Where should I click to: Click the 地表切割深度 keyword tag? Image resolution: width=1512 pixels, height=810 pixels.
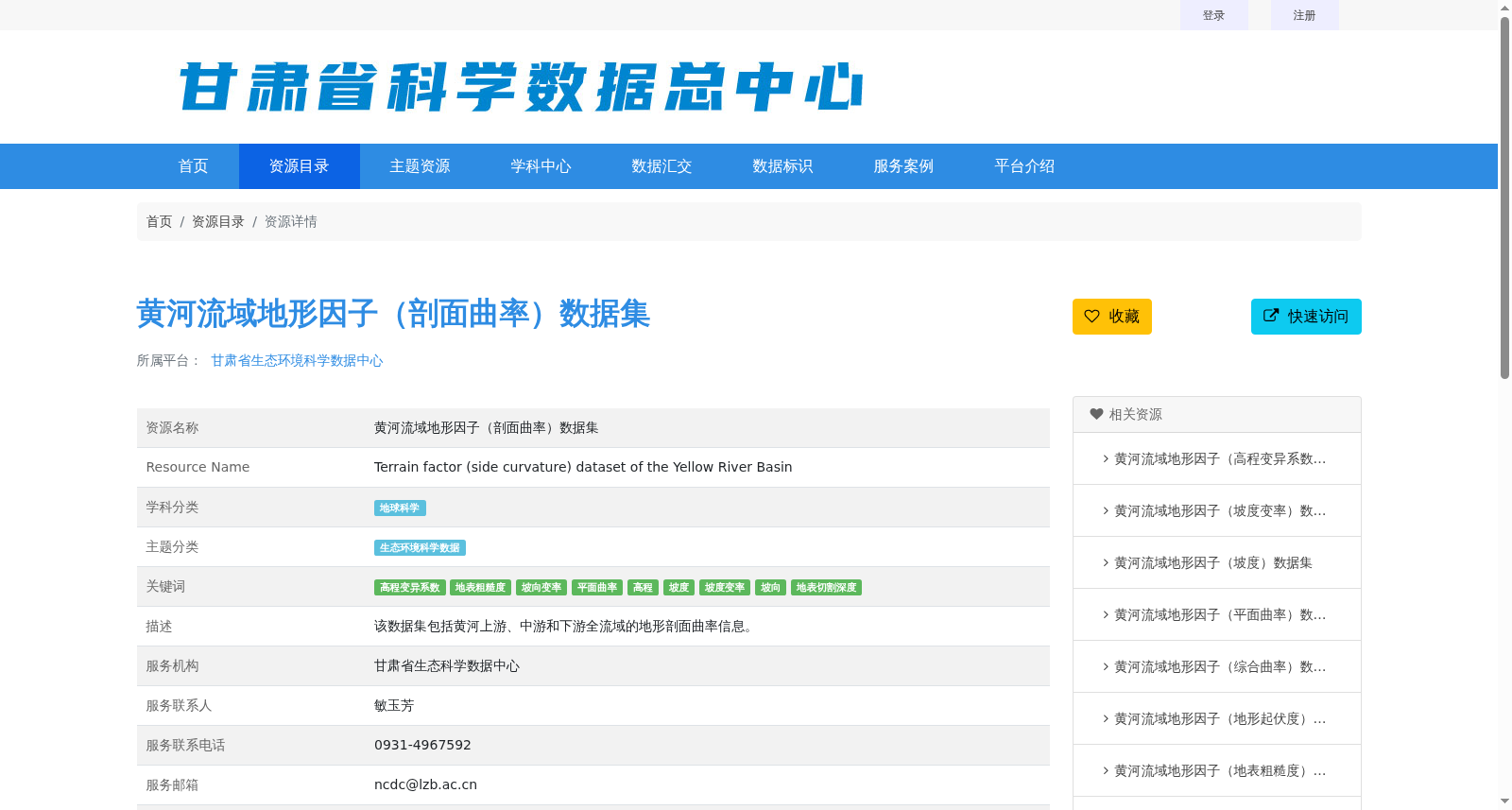tap(826, 588)
